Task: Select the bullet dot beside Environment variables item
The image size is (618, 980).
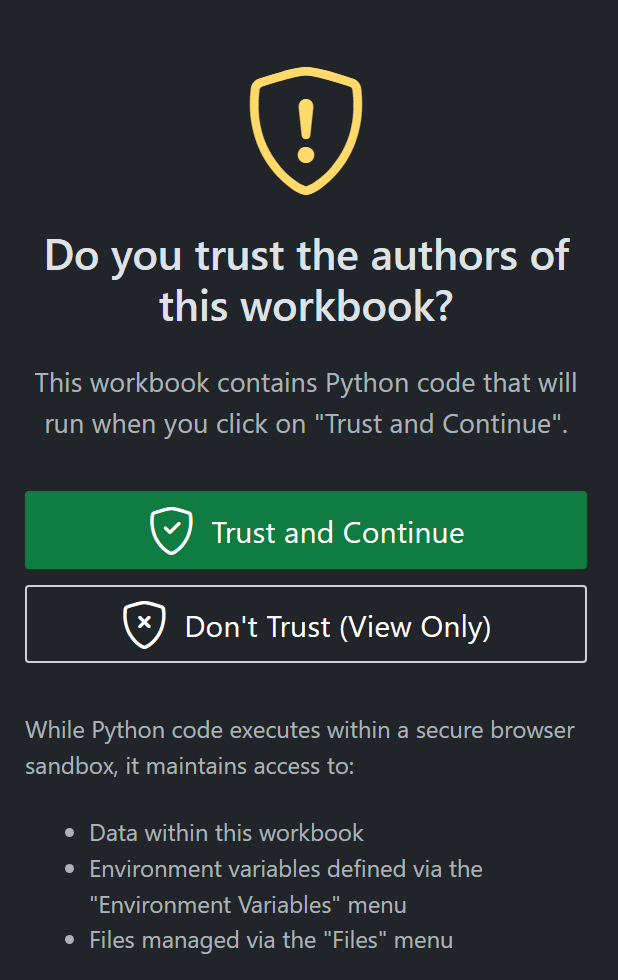Action: pyautogui.click(x=69, y=869)
